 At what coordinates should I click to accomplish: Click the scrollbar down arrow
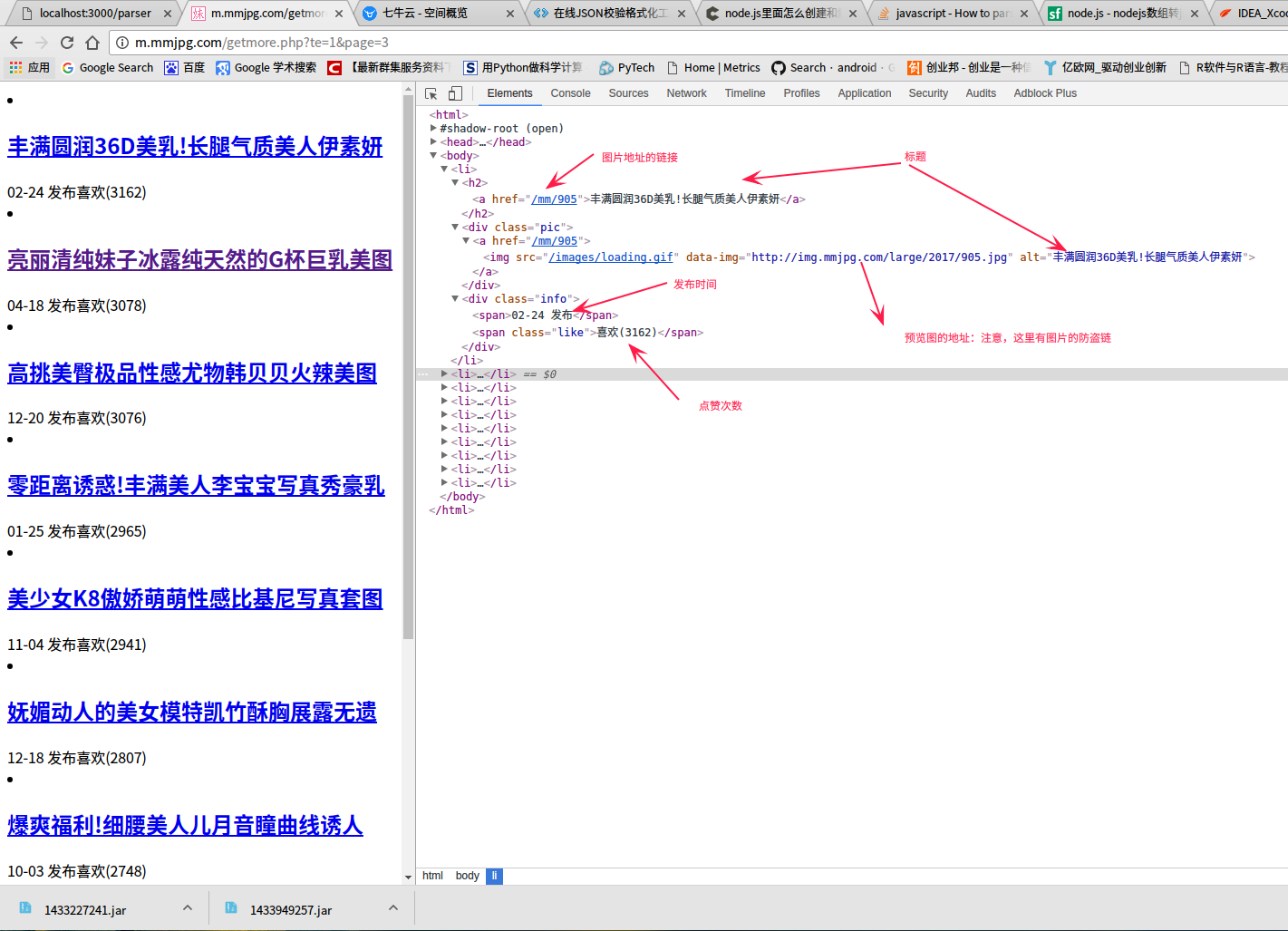[x=408, y=878]
